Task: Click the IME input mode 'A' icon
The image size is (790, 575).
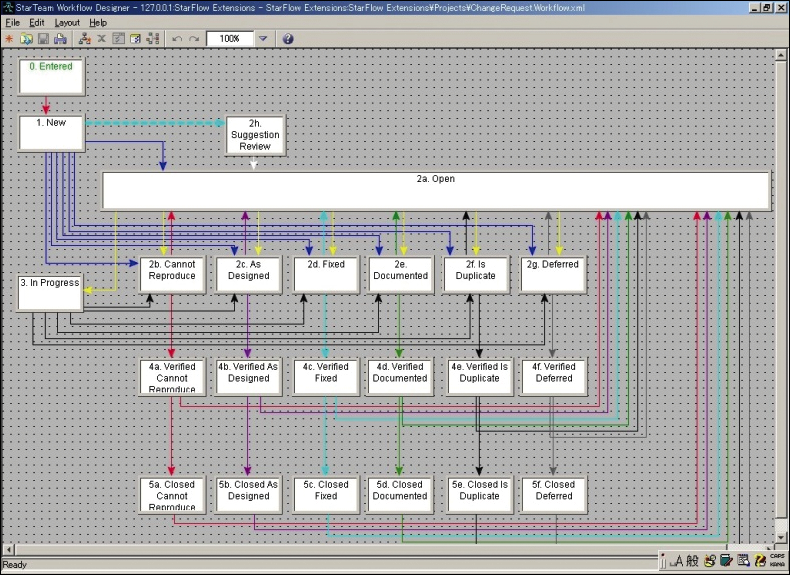Action: [x=678, y=560]
